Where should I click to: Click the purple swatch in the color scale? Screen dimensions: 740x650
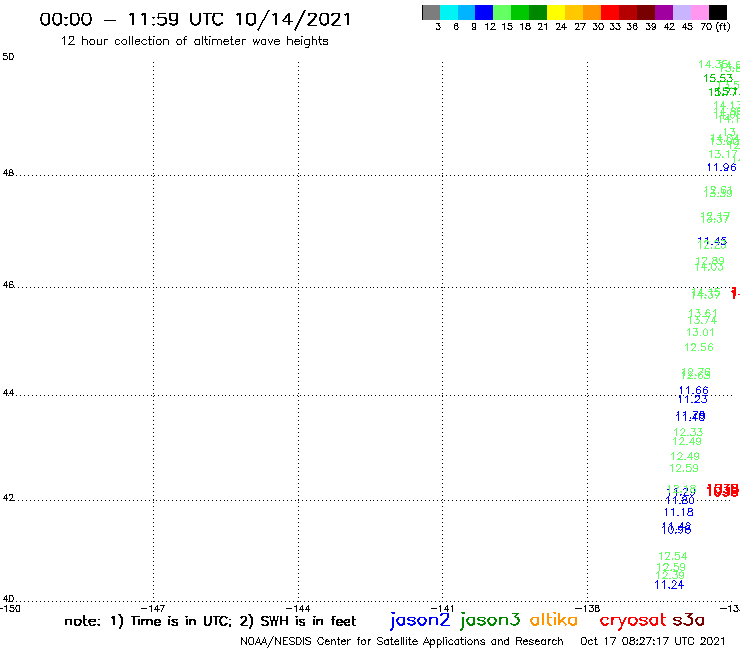[664, 12]
